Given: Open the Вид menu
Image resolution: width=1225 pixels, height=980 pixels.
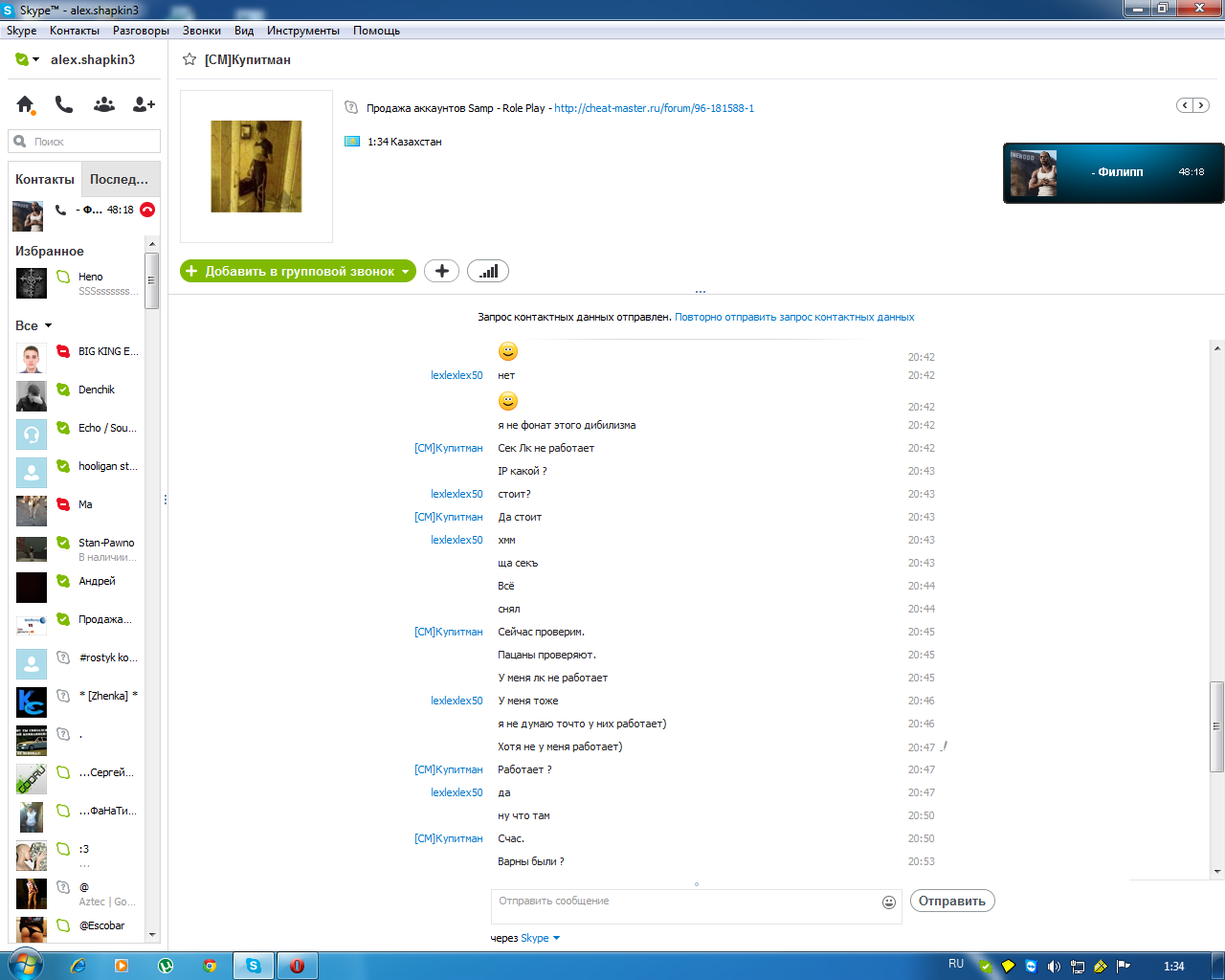Looking at the screenshot, I should (x=244, y=31).
